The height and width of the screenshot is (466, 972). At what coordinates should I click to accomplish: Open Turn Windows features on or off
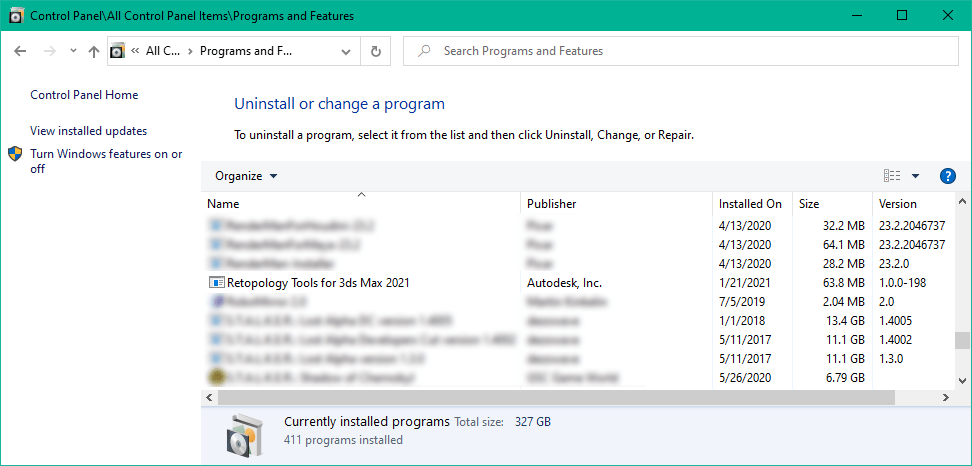coord(107,161)
